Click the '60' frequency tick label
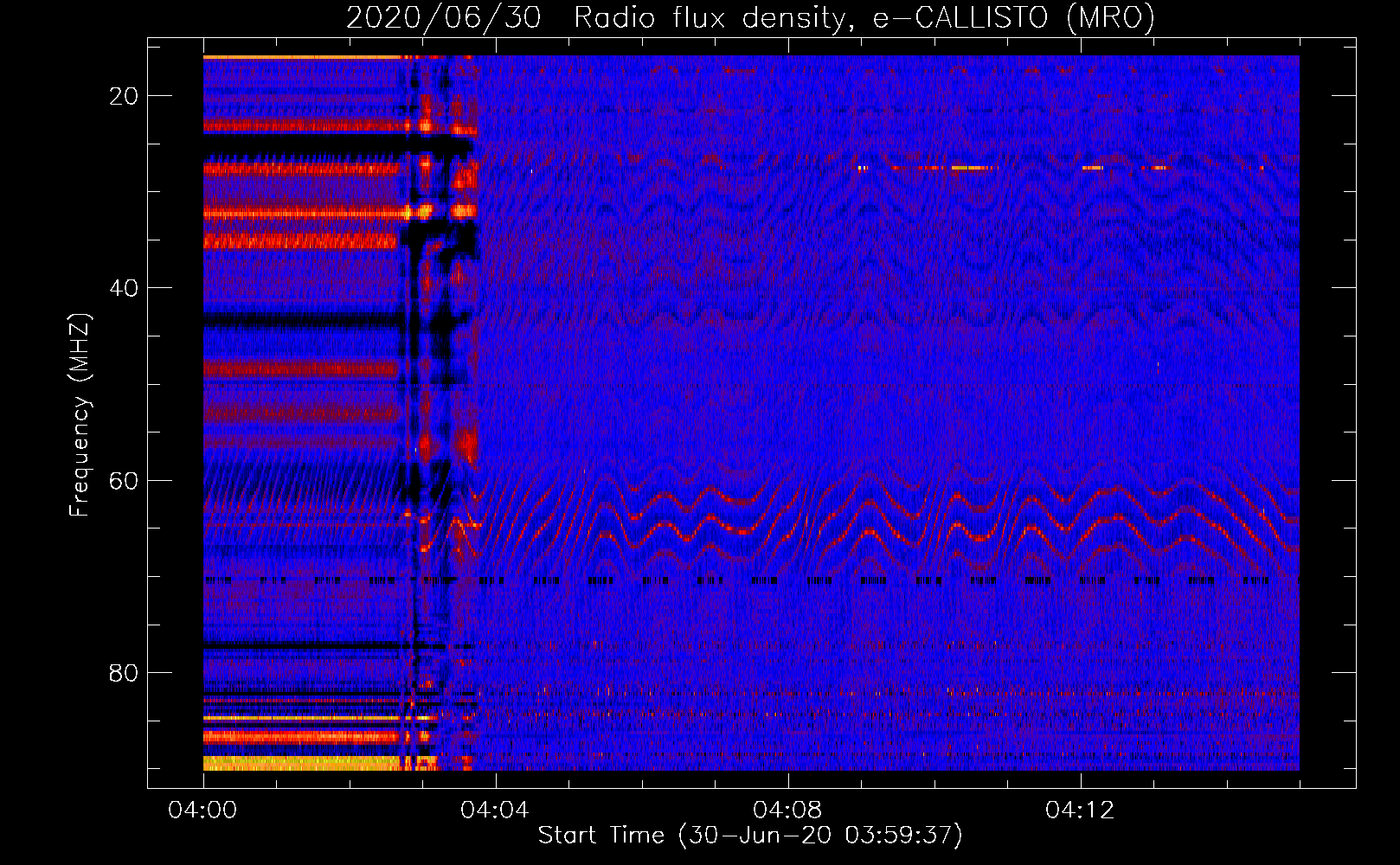Viewport: 1400px width, 865px height. [x=124, y=481]
